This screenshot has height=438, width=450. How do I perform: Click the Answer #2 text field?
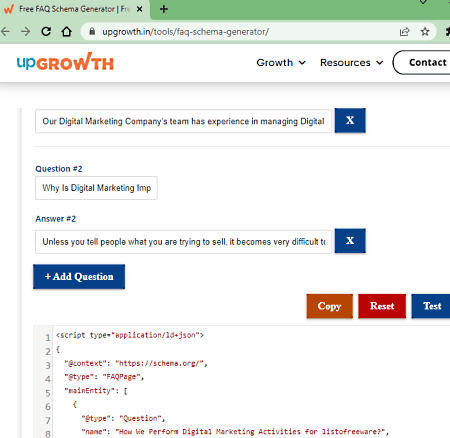[183, 242]
